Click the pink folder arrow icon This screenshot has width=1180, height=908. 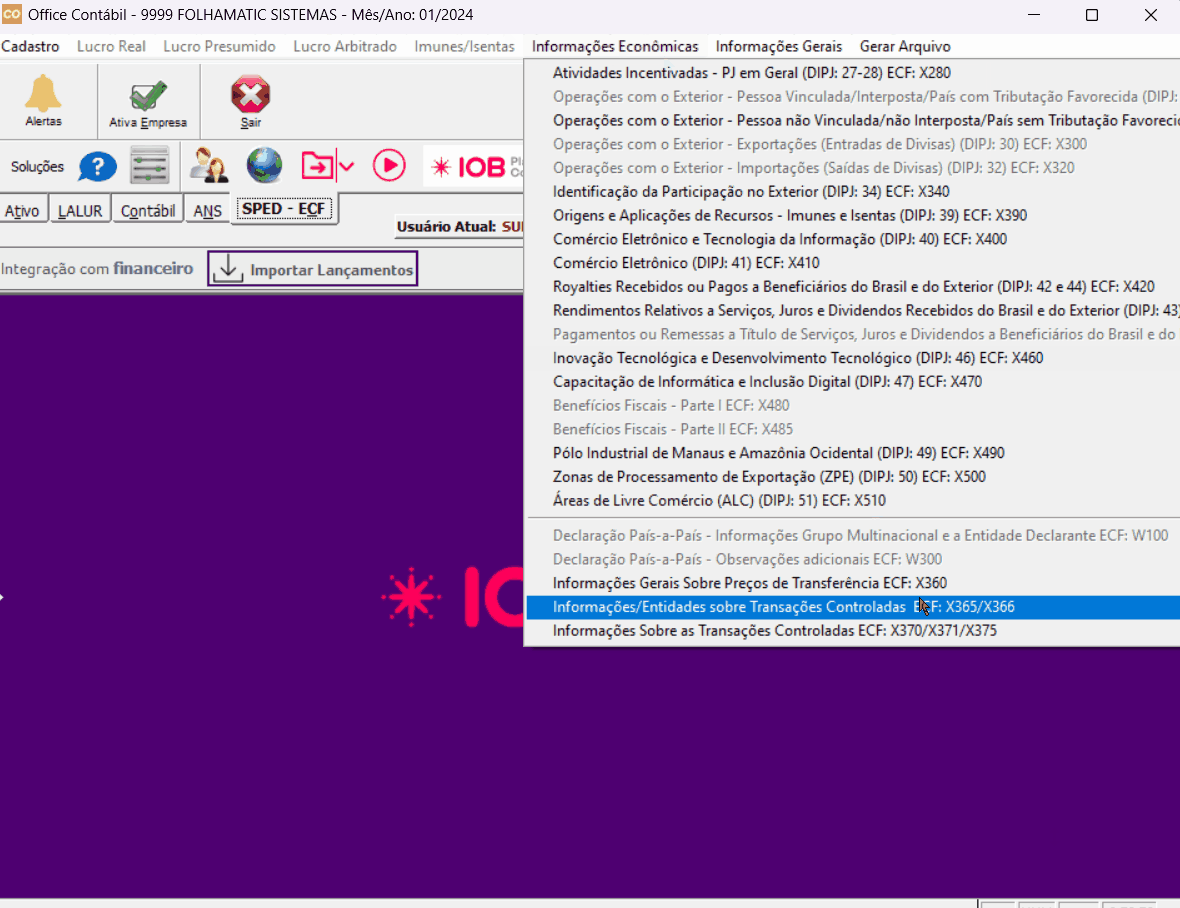317,166
